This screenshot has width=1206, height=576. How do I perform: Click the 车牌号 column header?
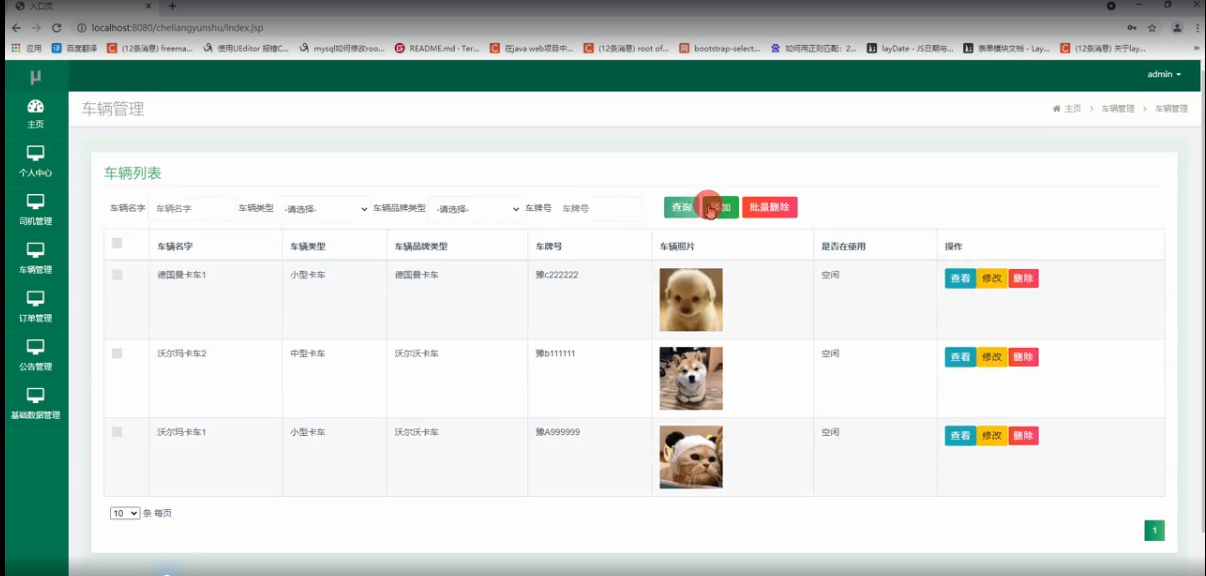coord(548,246)
